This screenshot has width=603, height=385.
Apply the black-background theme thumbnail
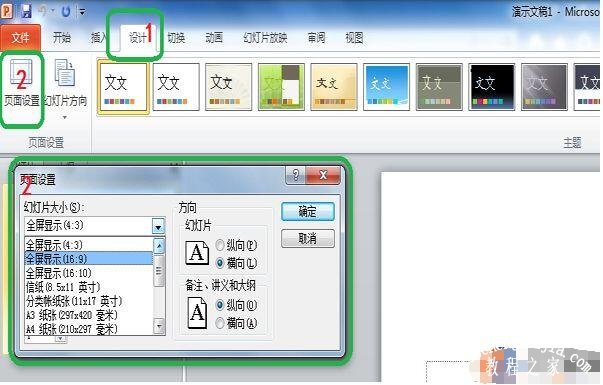point(491,87)
